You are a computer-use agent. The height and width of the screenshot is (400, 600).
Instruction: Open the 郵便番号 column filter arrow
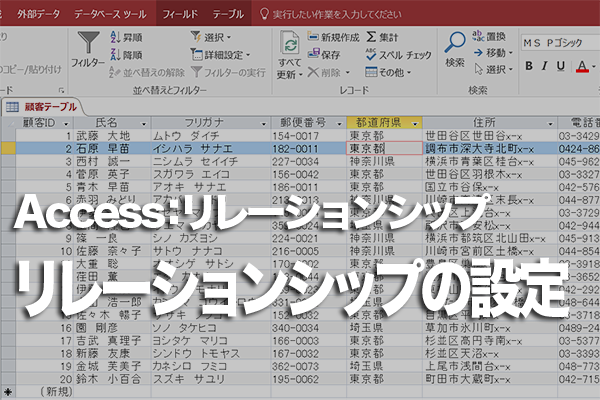click(339, 124)
